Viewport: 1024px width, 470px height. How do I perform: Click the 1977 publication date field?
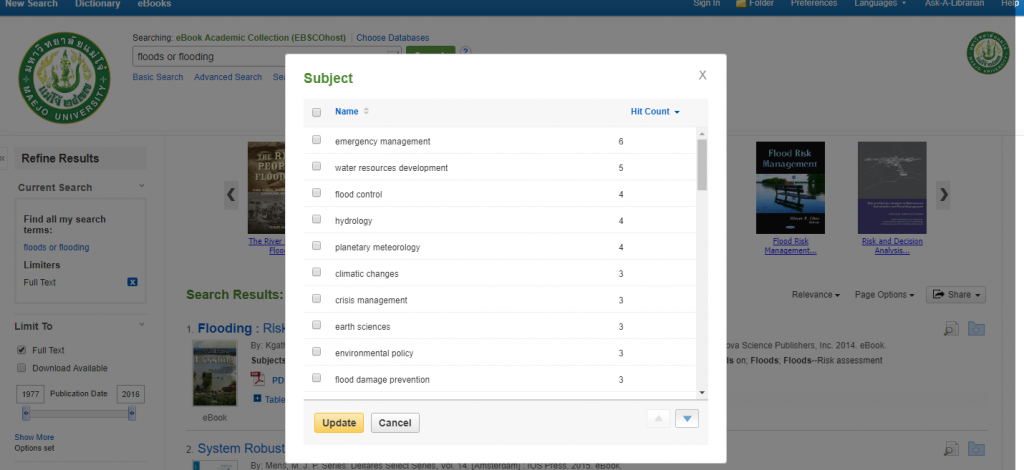click(30, 394)
